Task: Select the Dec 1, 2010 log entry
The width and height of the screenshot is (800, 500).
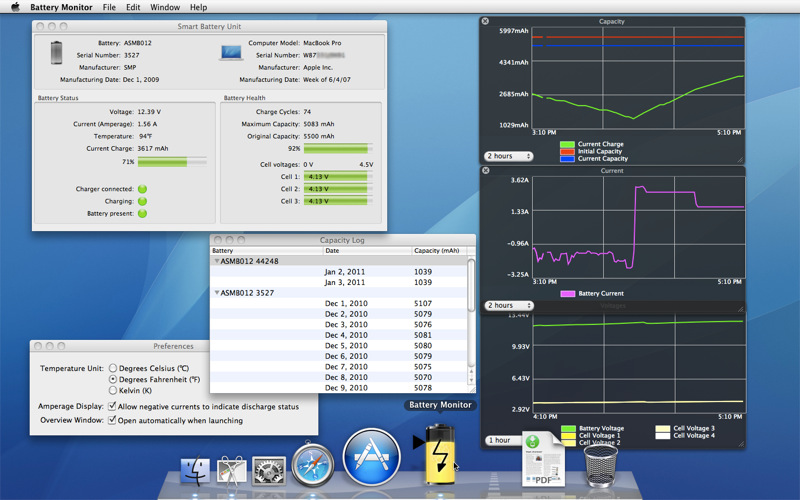Action: [x=339, y=303]
